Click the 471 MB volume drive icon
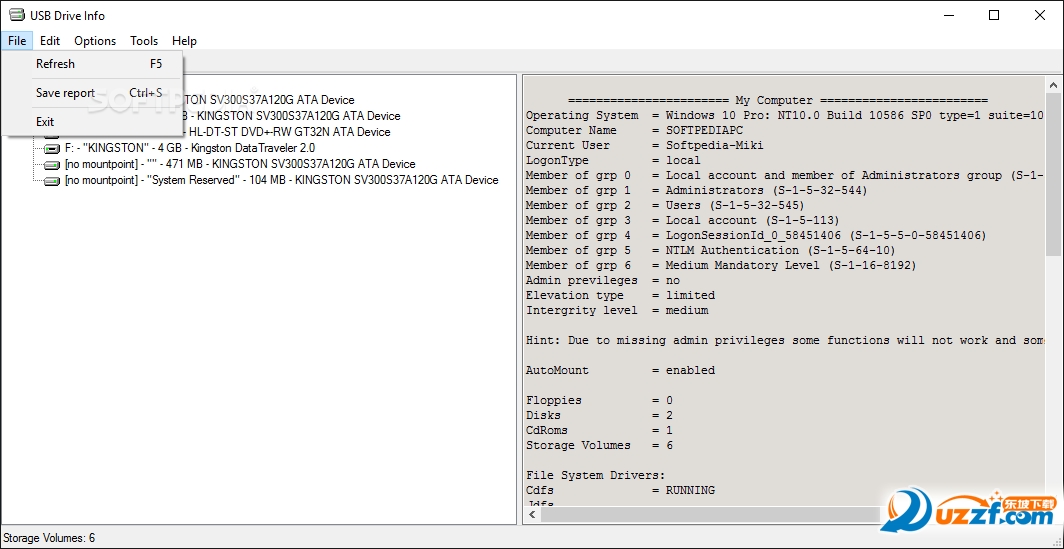The image size is (1064, 549). [x=52, y=164]
